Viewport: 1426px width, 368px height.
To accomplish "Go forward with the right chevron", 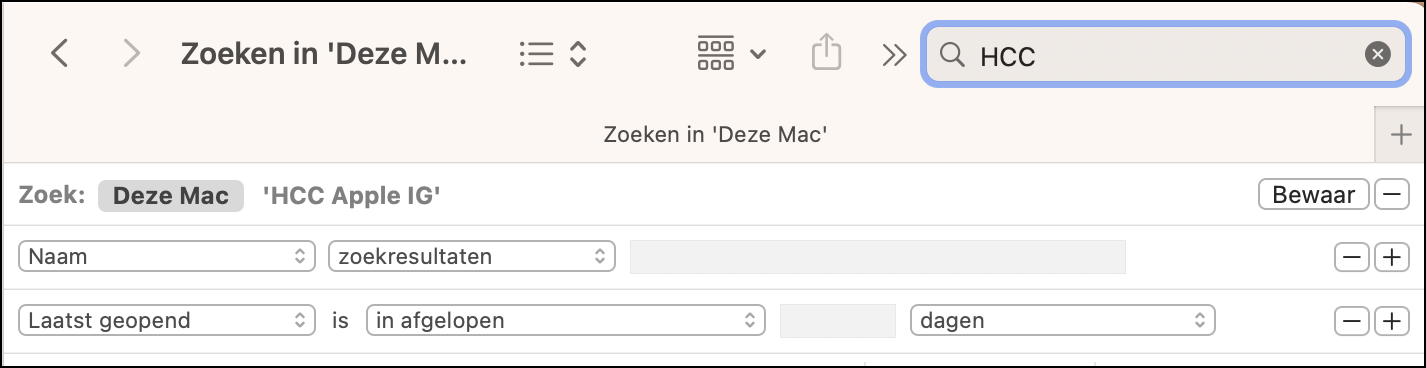I will point(131,53).
